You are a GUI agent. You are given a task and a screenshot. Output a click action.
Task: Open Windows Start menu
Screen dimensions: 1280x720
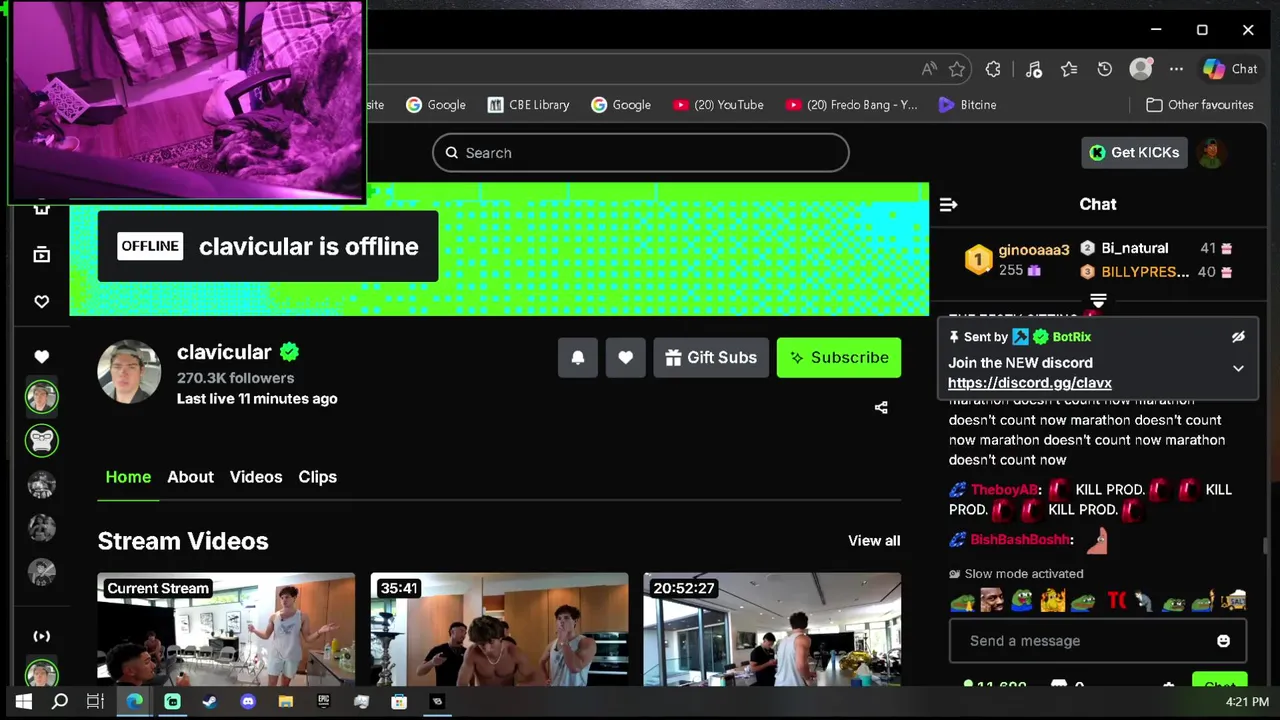click(x=24, y=702)
